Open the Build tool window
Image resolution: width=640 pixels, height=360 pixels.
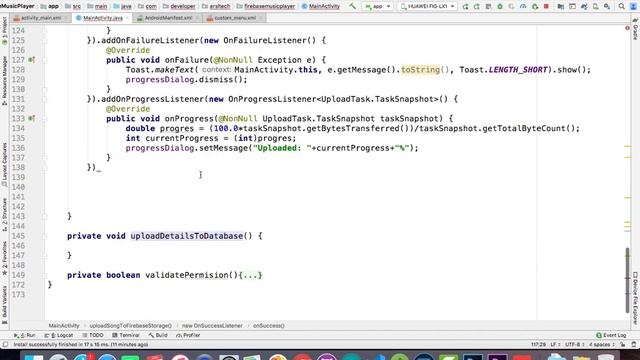[158, 335]
